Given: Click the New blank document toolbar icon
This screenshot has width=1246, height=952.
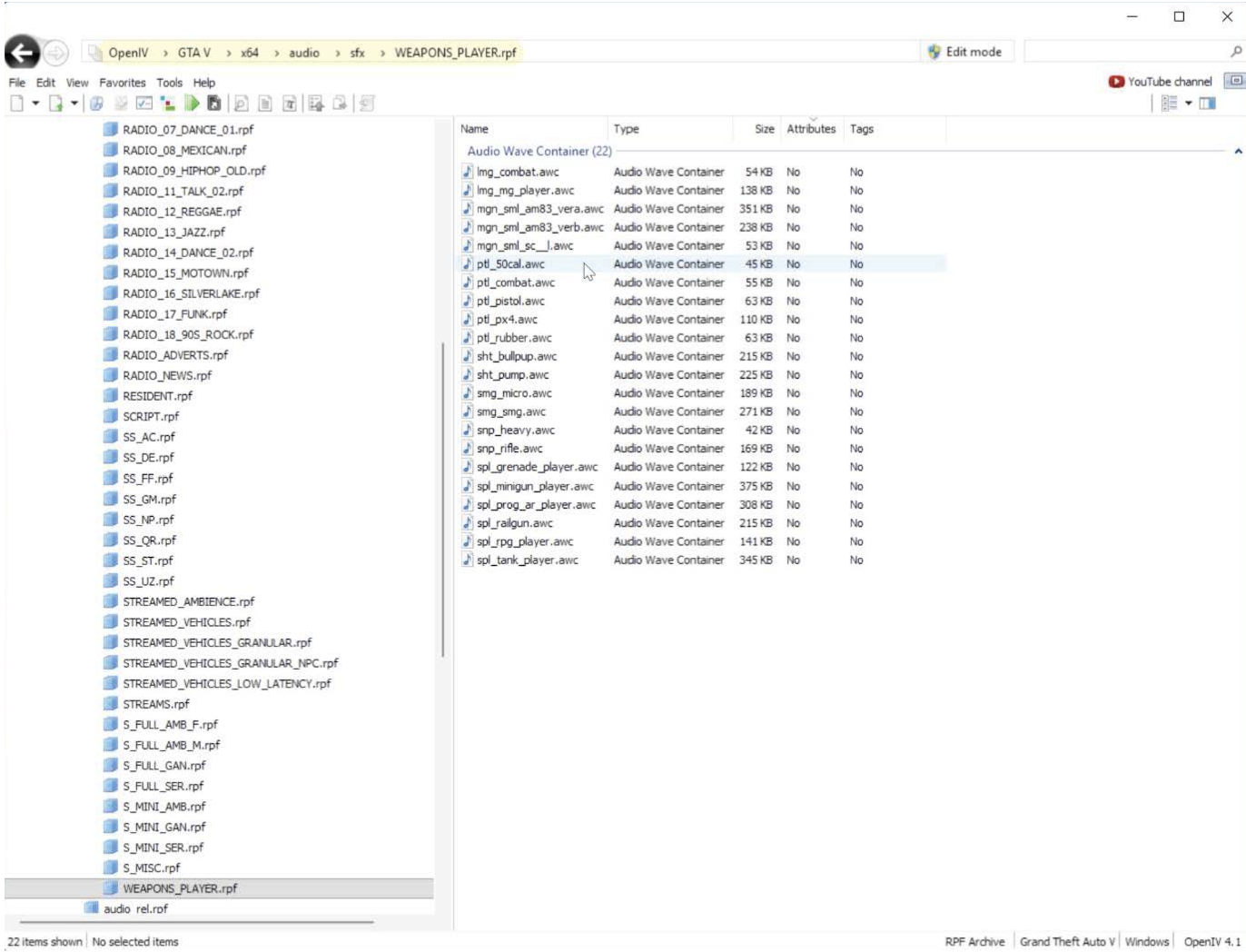Looking at the screenshot, I should click(x=17, y=104).
